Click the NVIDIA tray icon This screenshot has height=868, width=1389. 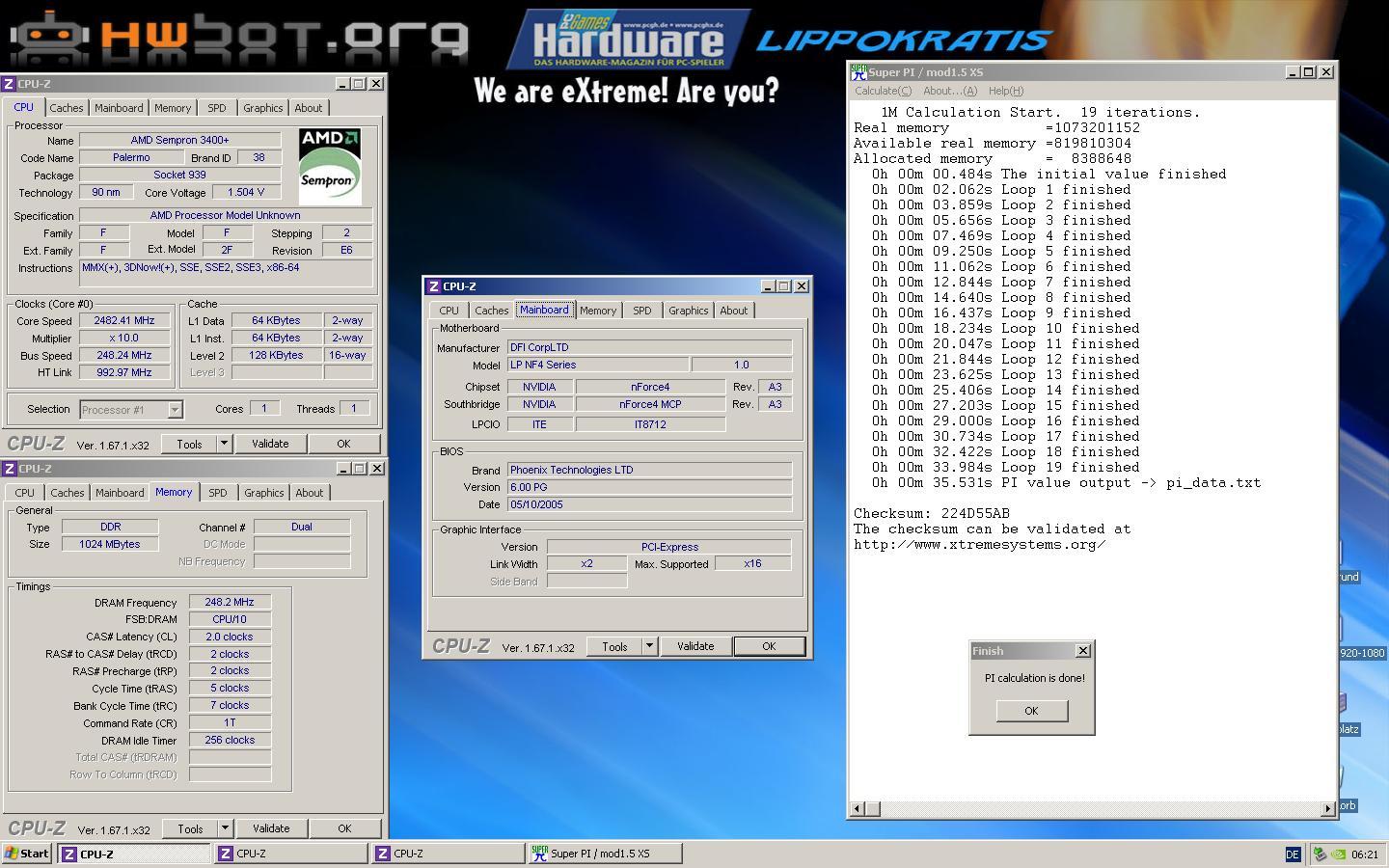[x=1339, y=854]
